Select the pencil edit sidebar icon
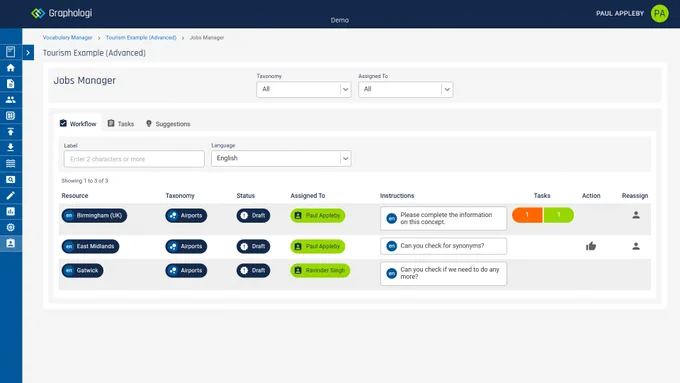 (10, 196)
